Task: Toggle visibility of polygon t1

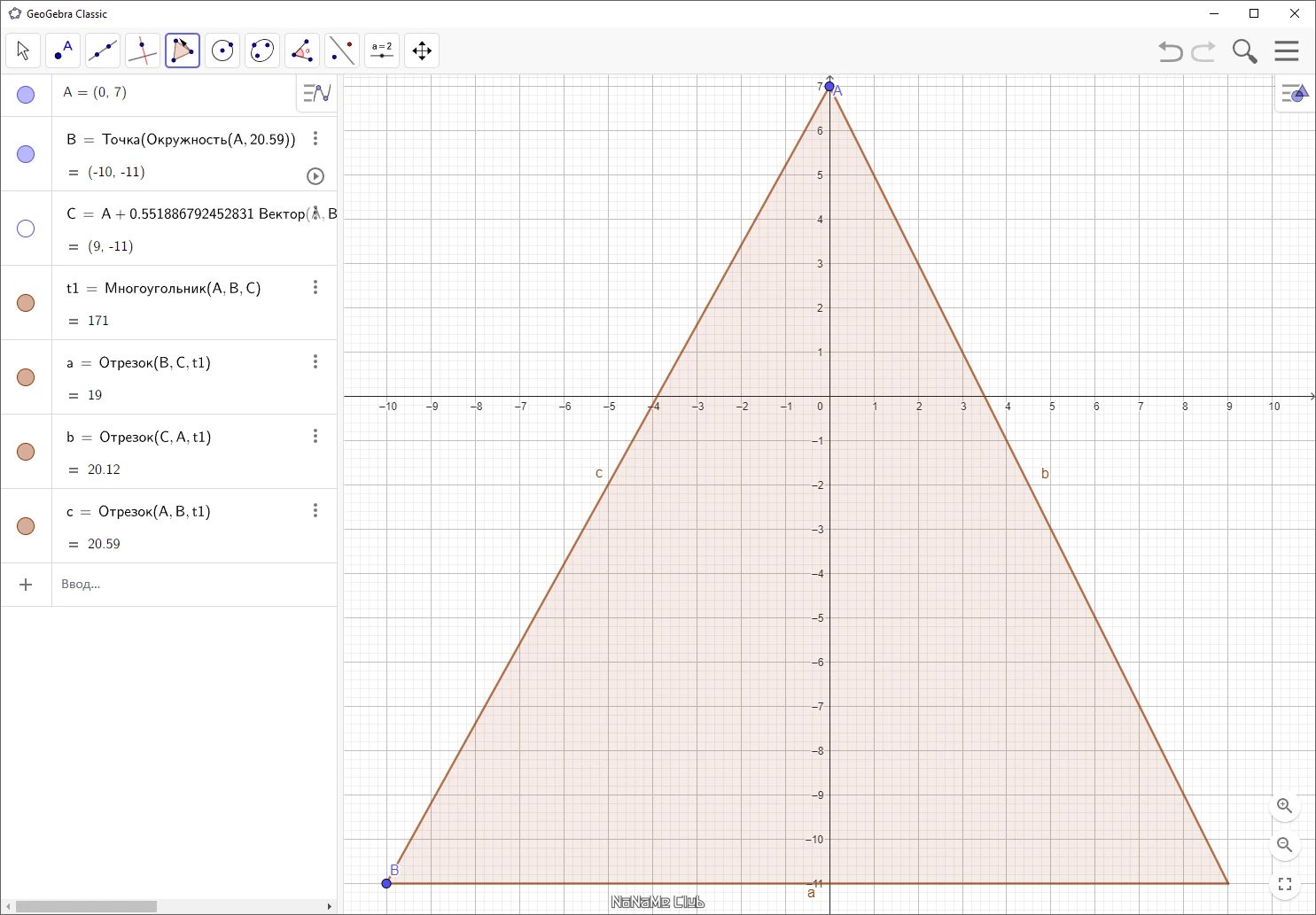Action: (x=26, y=303)
